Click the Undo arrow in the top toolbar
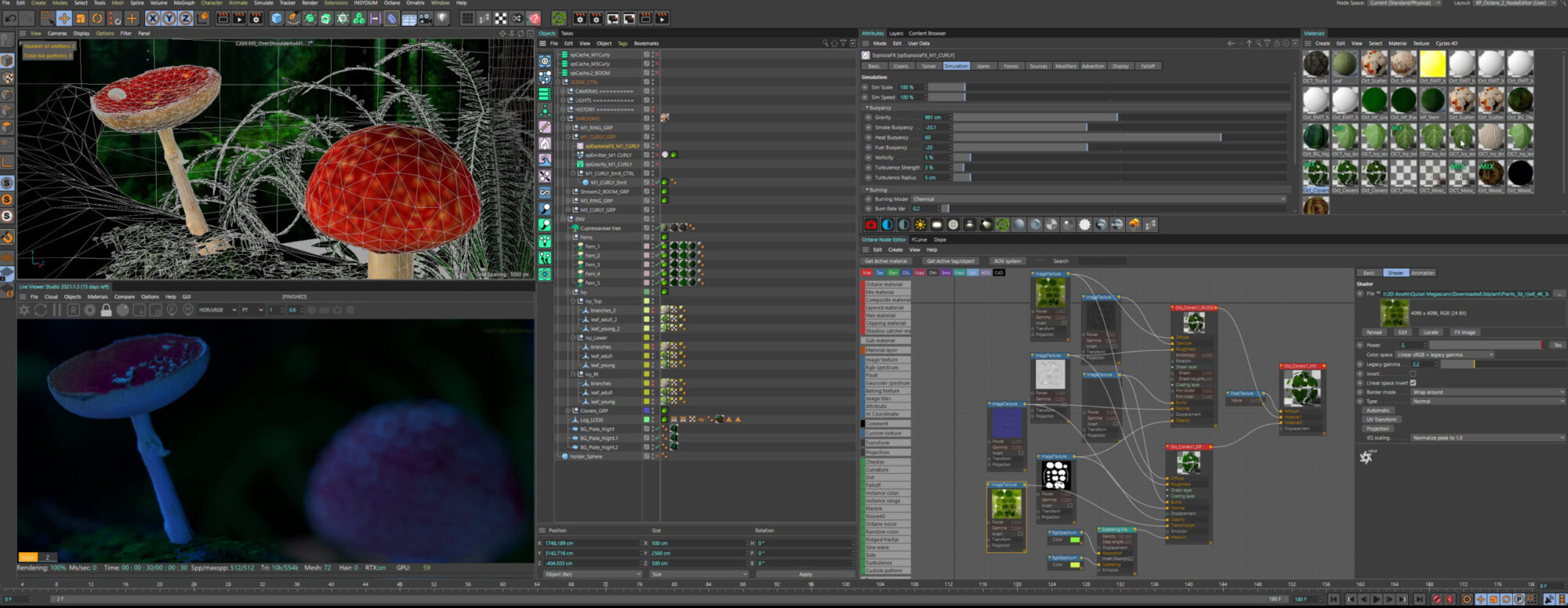 11,18
